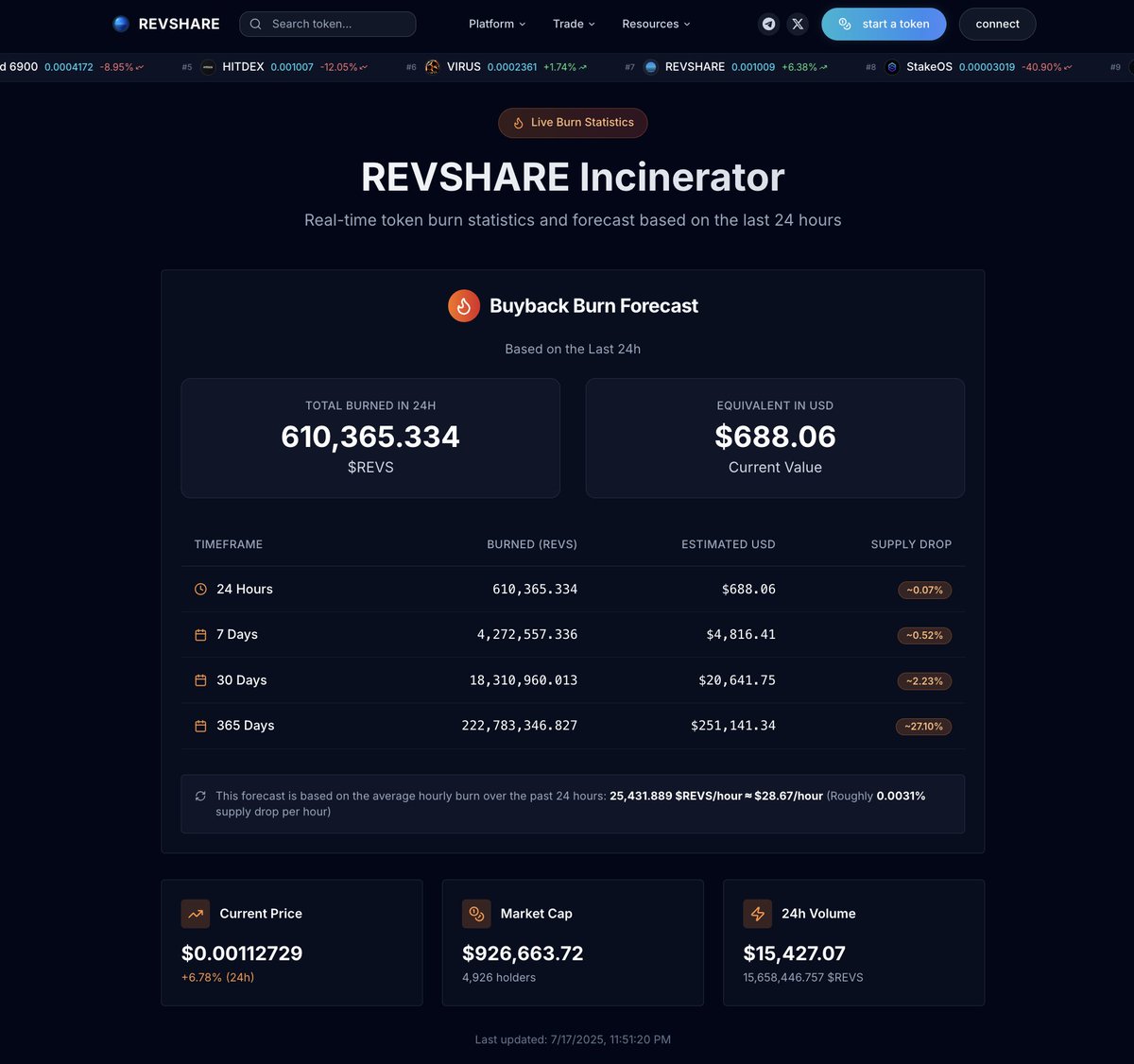Focus the Search token input field
Viewport: 1134px width, 1064px height.
tap(328, 24)
